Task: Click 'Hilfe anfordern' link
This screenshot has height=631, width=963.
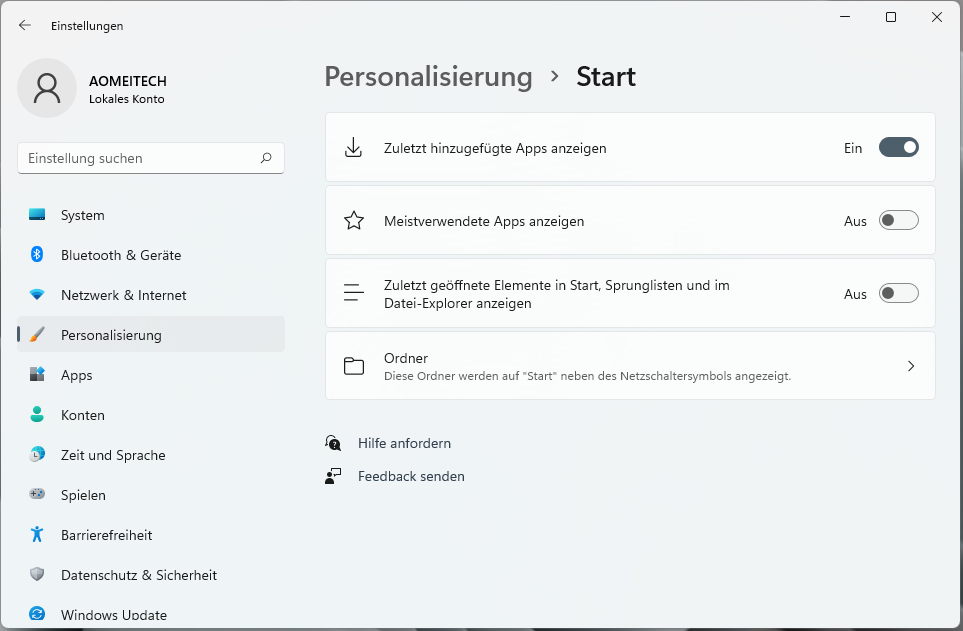Action: point(404,443)
